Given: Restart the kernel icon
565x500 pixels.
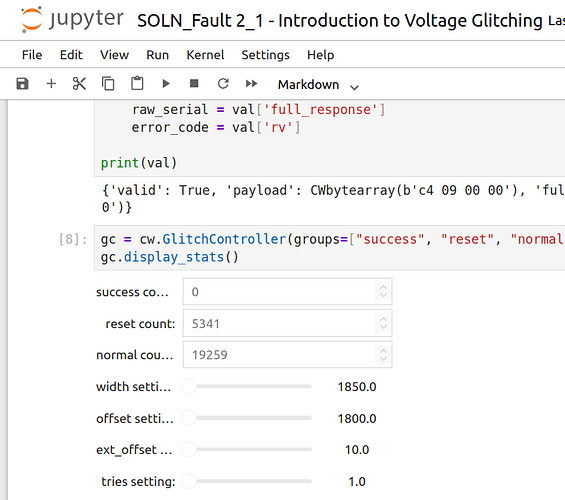Looking at the screenshot, I should coord(223,84).
